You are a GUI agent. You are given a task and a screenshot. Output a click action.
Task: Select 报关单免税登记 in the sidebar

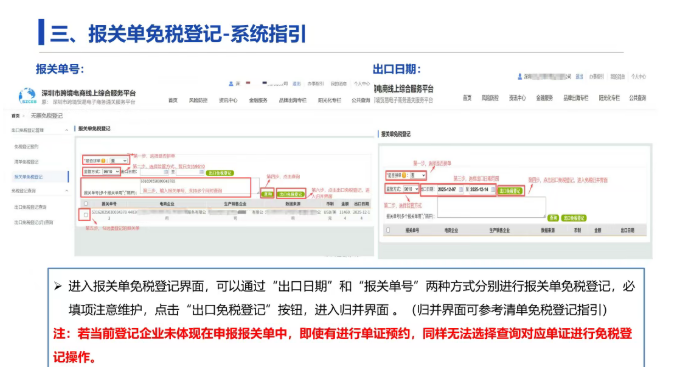coord(29,177)
